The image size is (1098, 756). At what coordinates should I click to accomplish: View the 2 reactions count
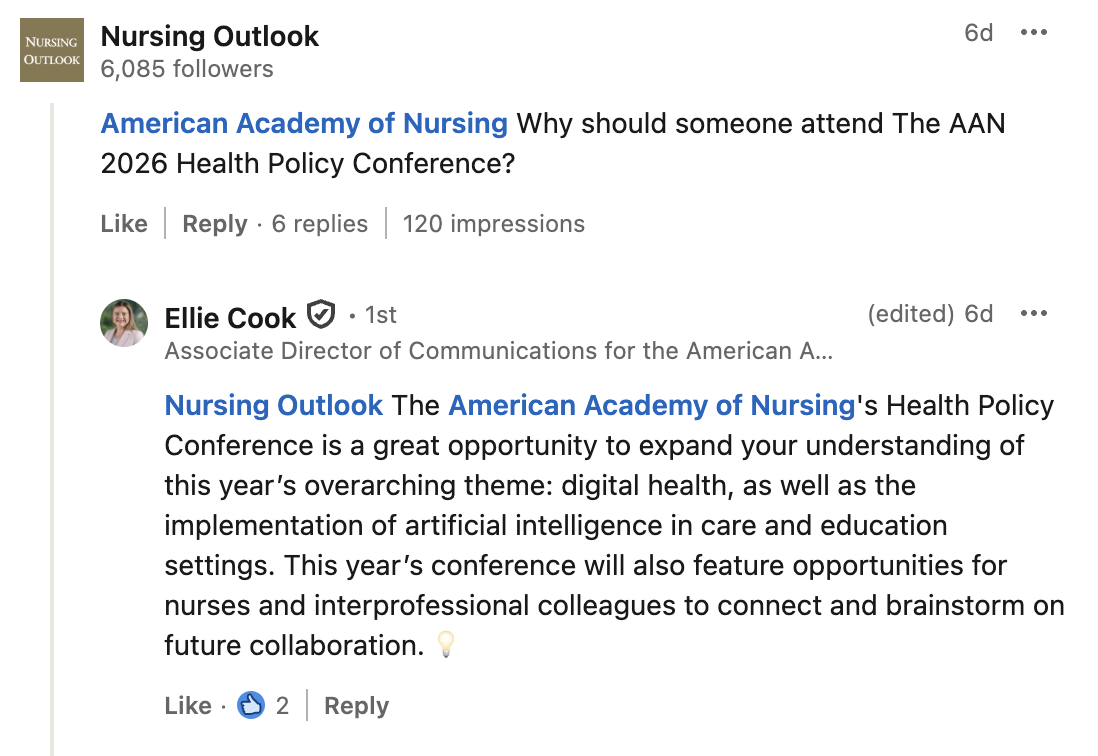pos(282,705)
